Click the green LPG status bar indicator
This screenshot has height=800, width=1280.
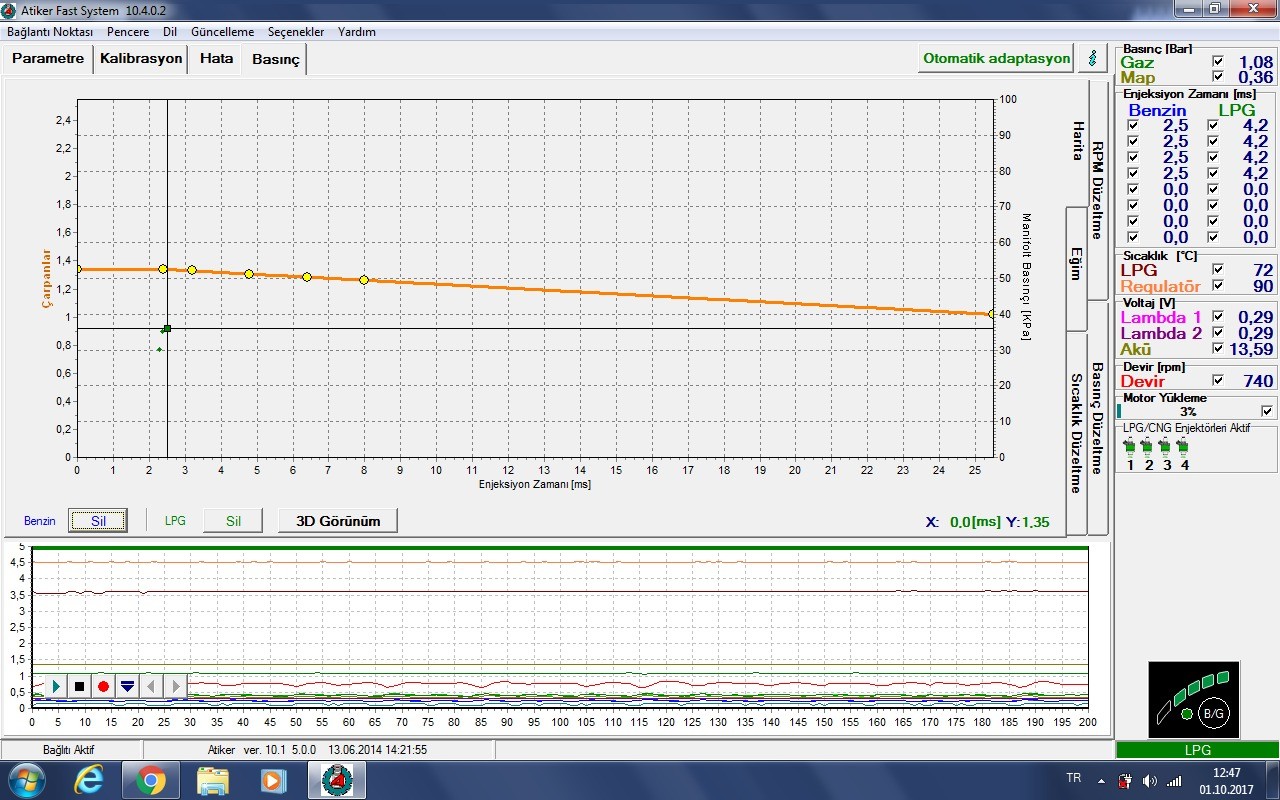1197,749
